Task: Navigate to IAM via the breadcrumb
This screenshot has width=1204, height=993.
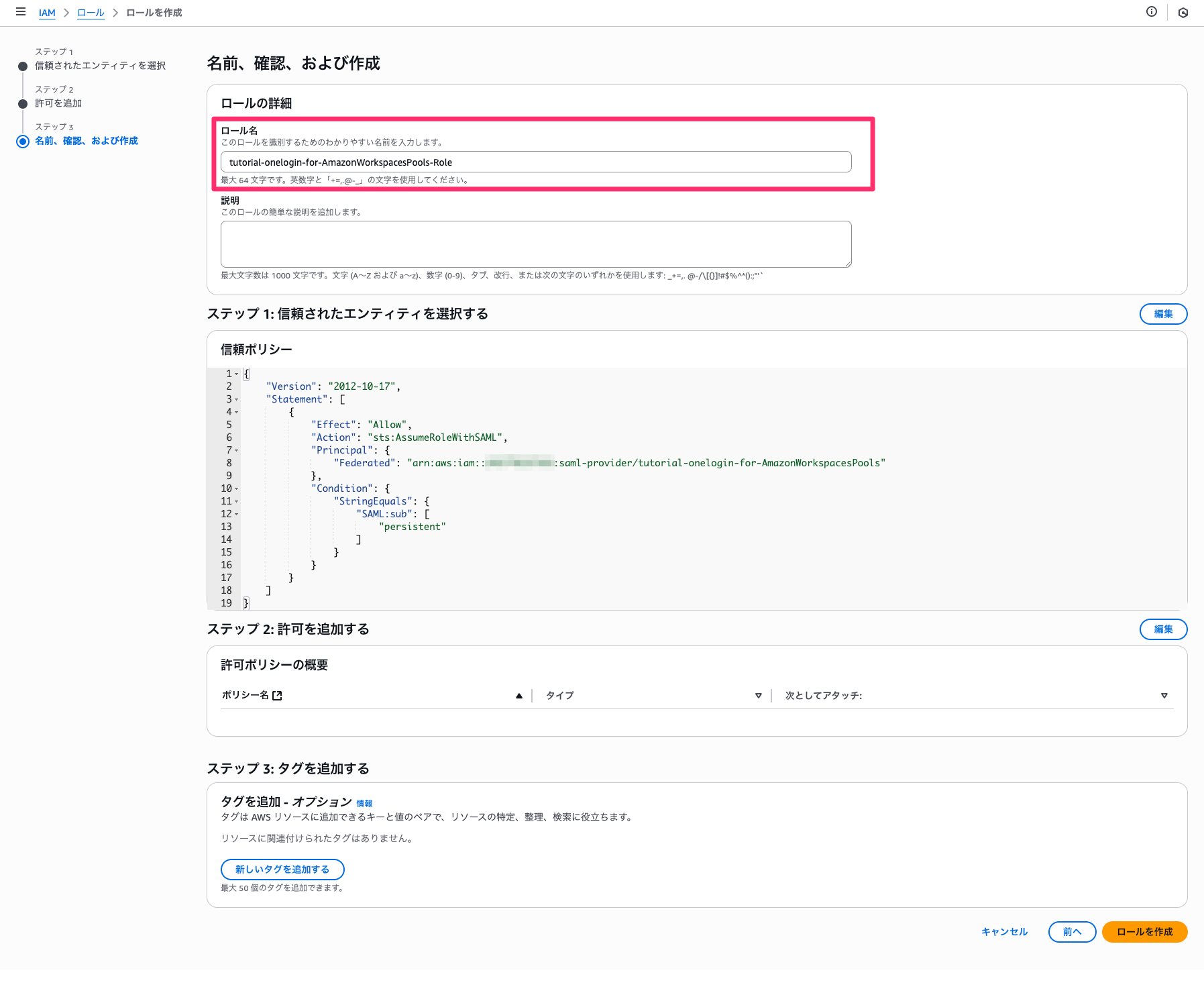Action: [x=46, y=12]
